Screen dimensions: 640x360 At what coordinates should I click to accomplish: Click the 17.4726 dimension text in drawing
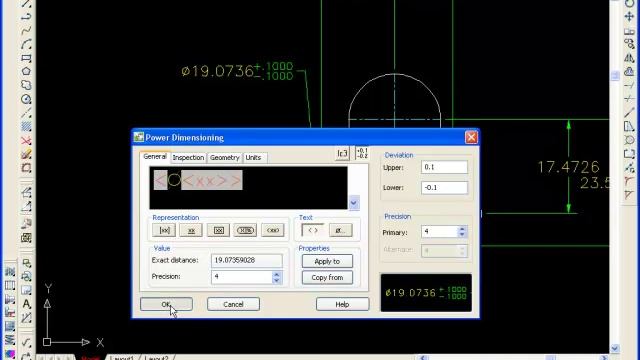(x=568, y=167)
